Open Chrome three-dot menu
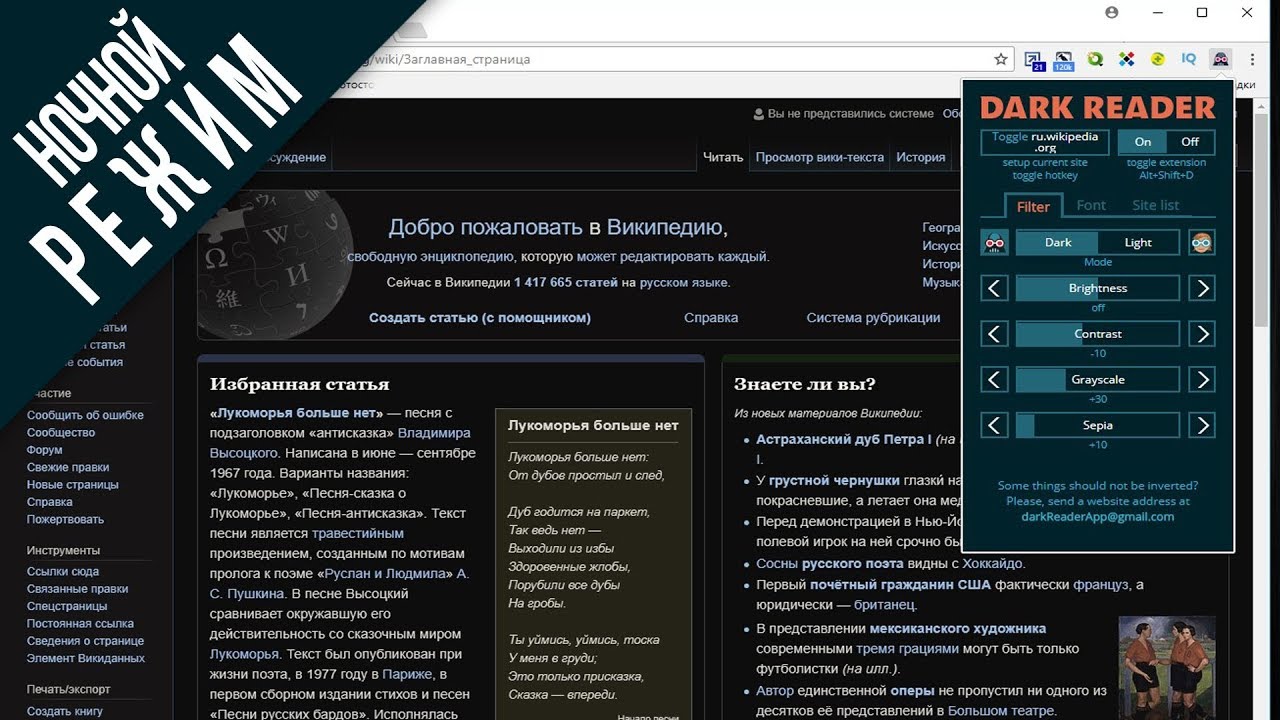Viewport: 1280px width, 720px height. [1252, 59]
